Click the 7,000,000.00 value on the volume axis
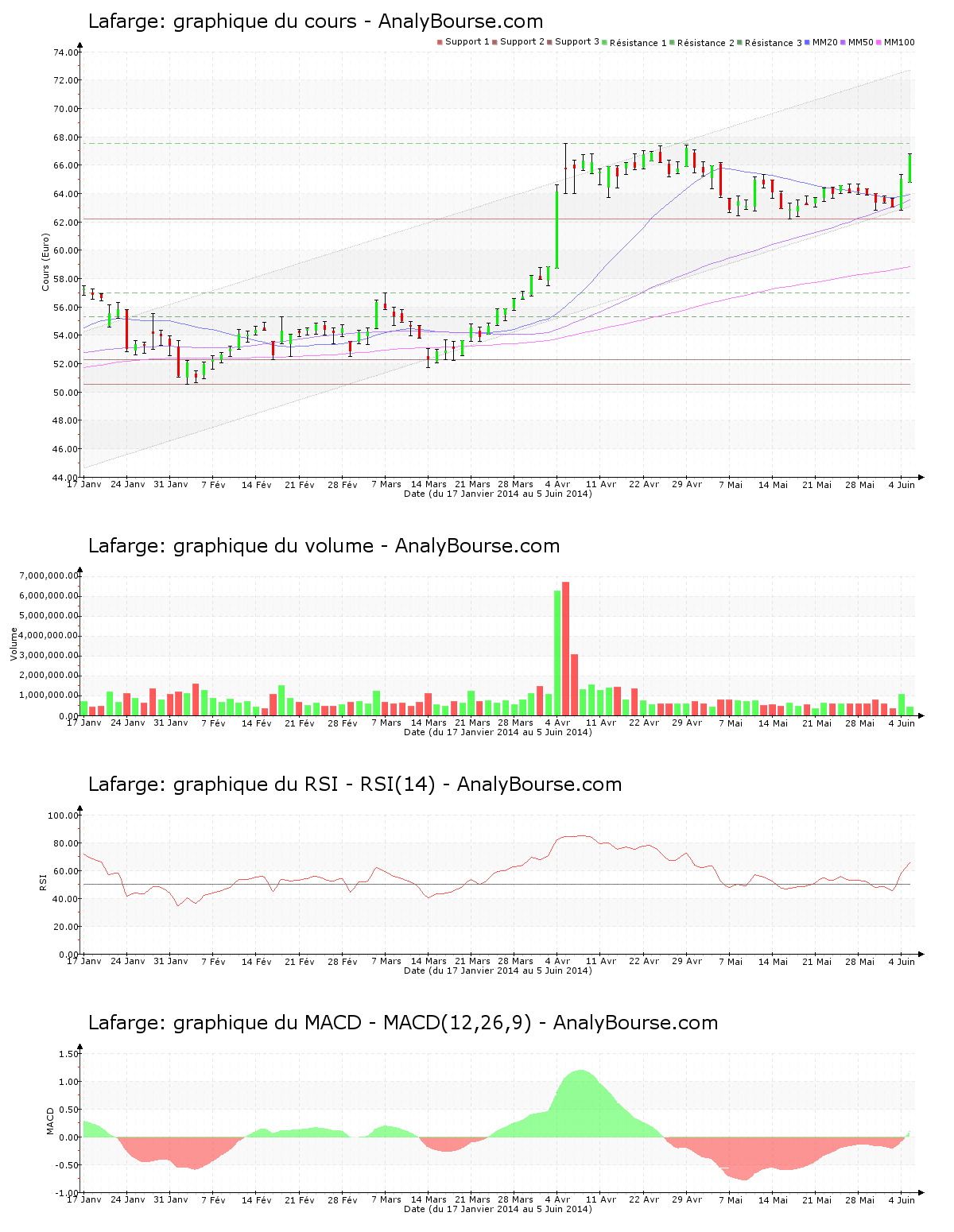 tap(49, 575)
